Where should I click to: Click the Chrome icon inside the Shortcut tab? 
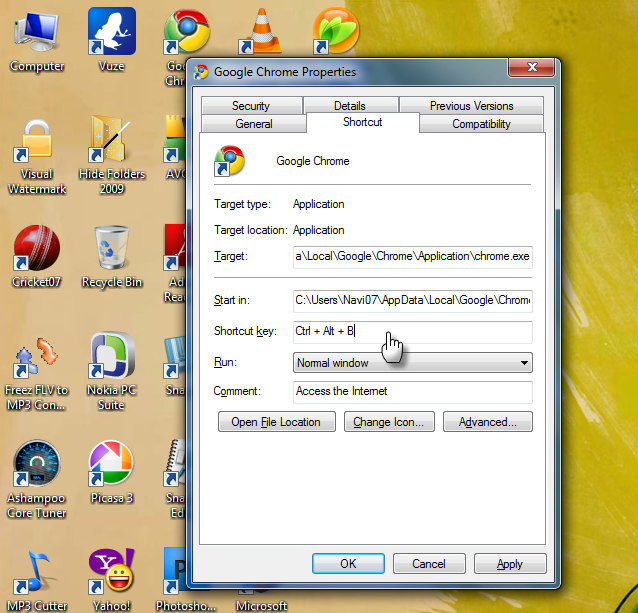click(x=229, y=161)
